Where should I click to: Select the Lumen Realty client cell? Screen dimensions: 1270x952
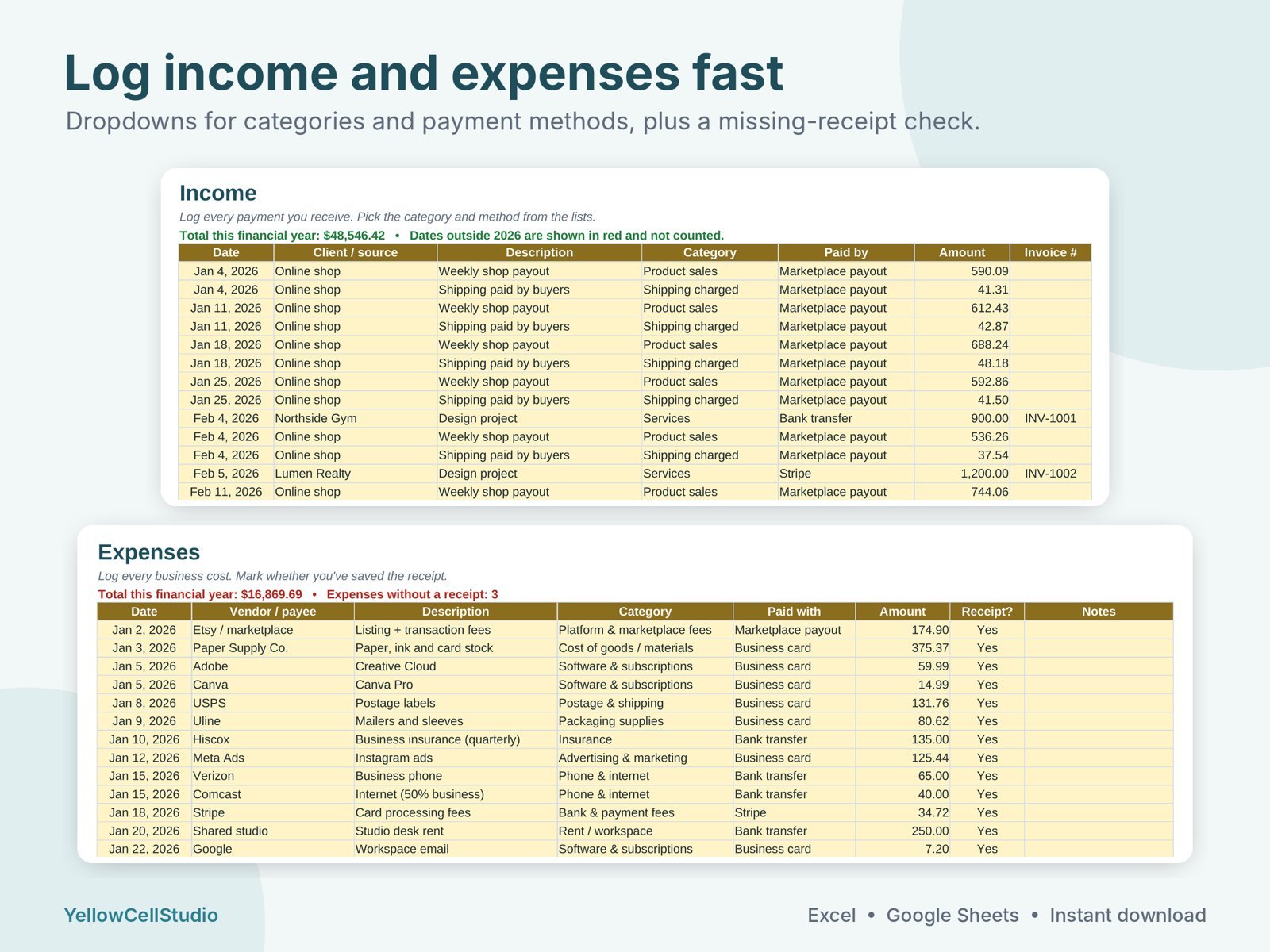355,474
